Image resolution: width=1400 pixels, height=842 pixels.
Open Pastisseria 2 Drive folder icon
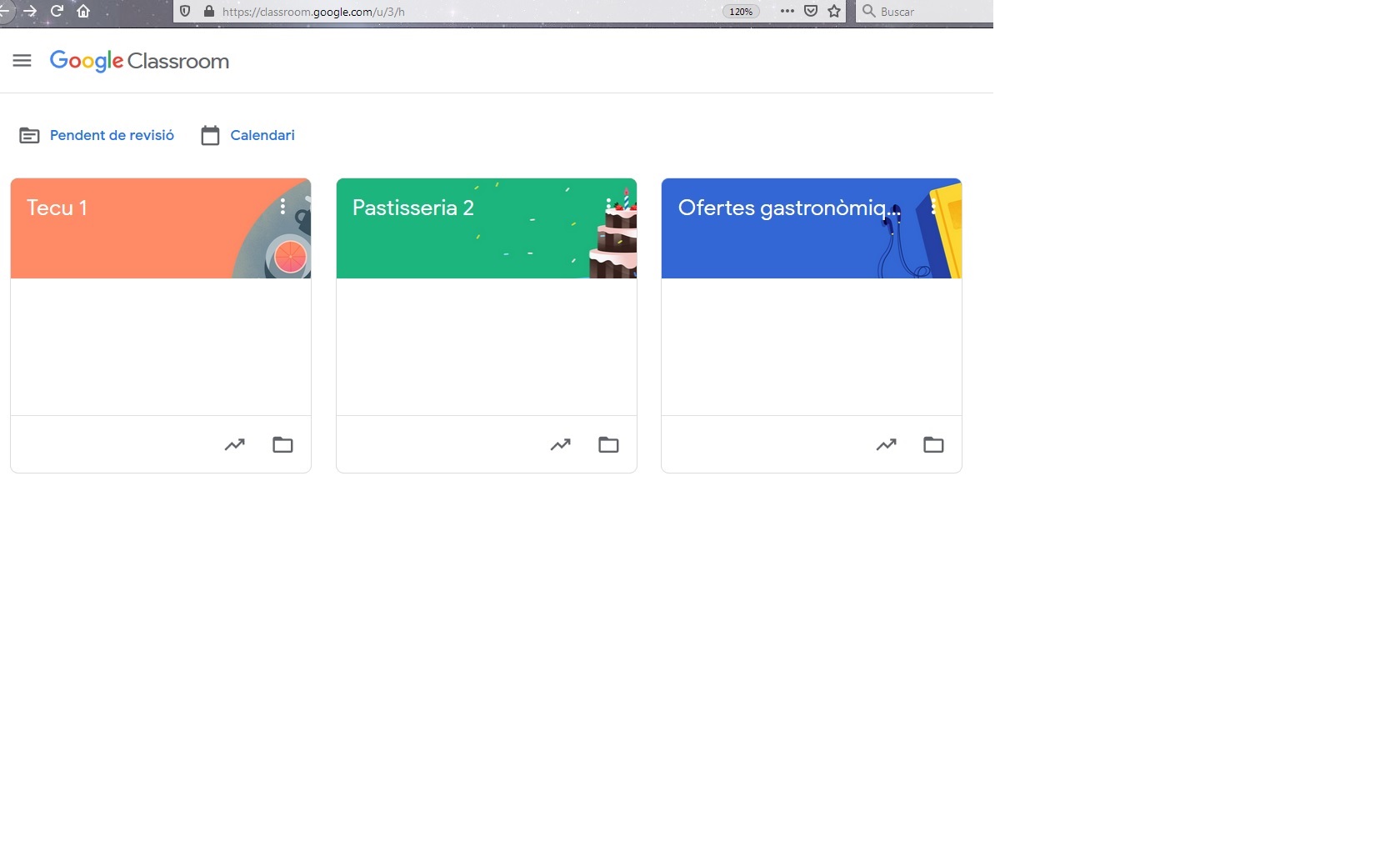[608, 444]
